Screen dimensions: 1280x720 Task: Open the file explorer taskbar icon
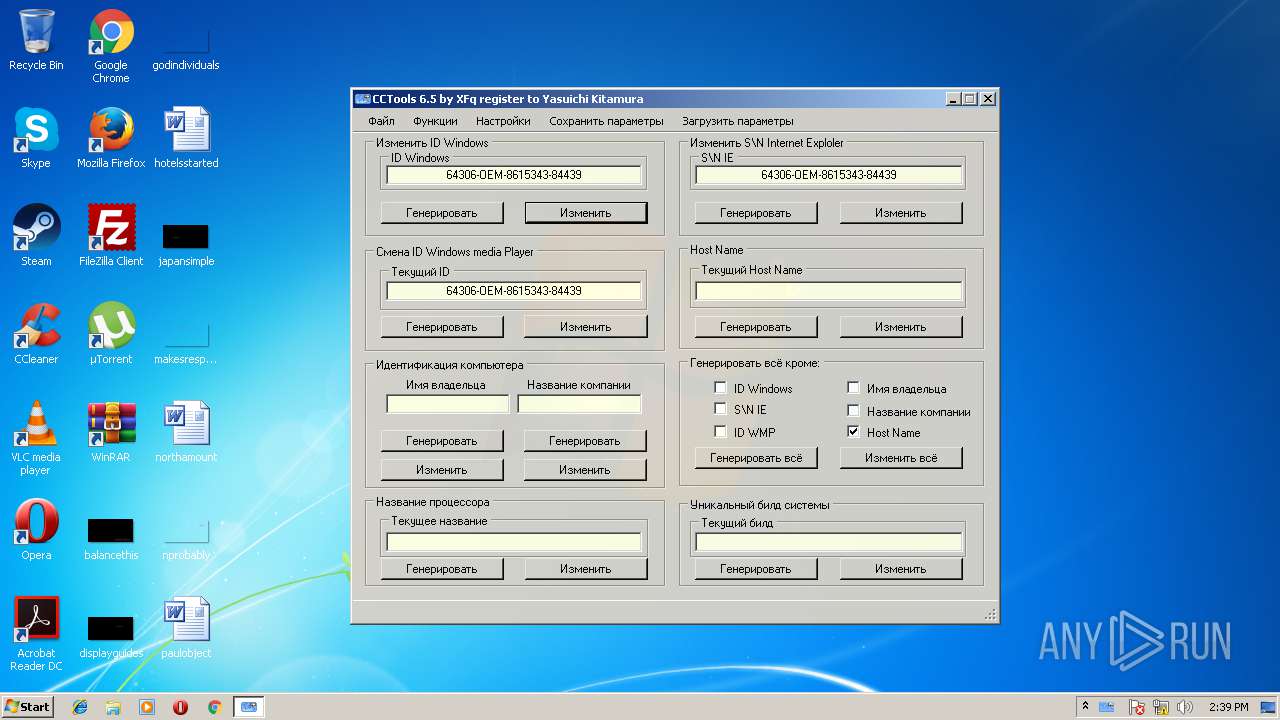point(113,707)
